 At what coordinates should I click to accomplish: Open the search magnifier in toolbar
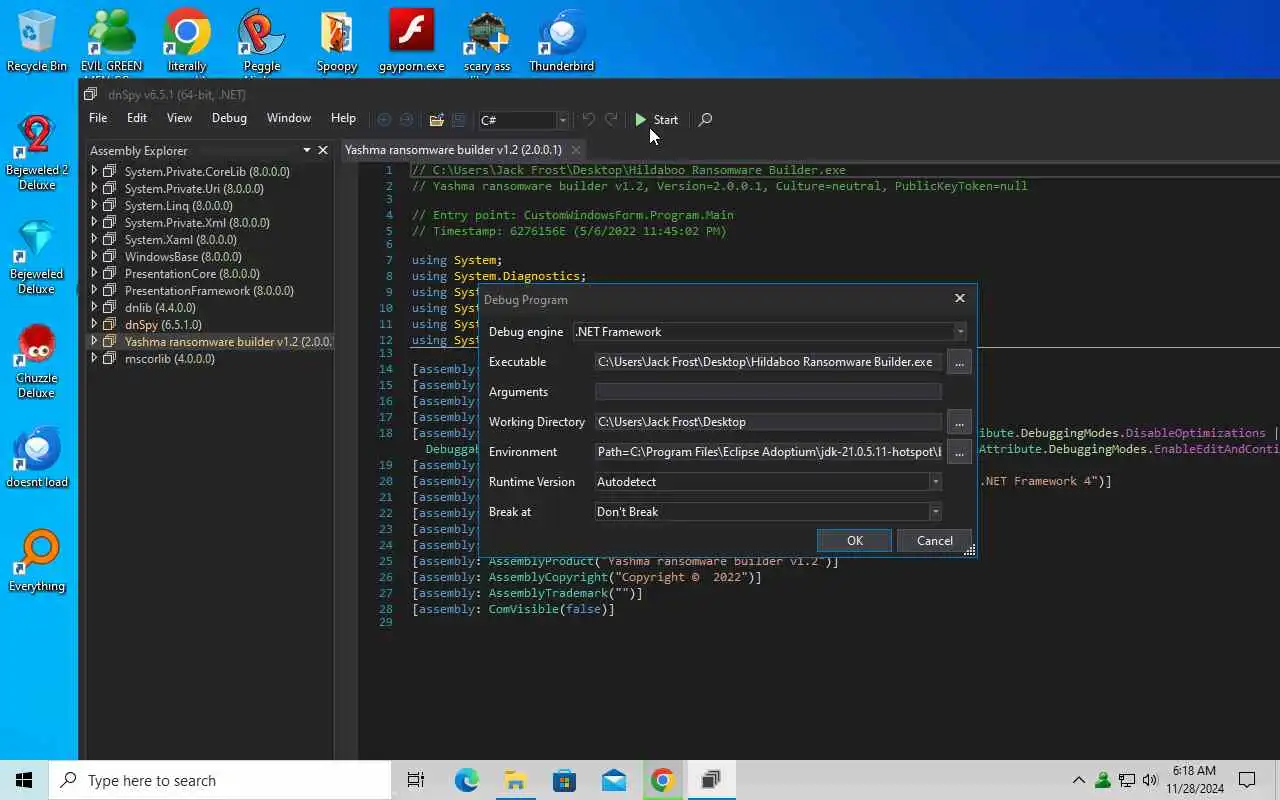pyautogui.click(x=705, y=120)
